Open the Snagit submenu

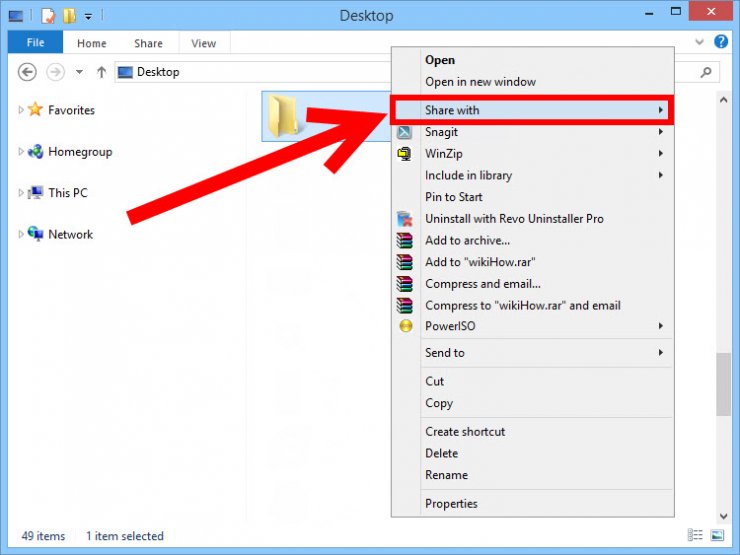pyautogui.click(x=532, y=132)
